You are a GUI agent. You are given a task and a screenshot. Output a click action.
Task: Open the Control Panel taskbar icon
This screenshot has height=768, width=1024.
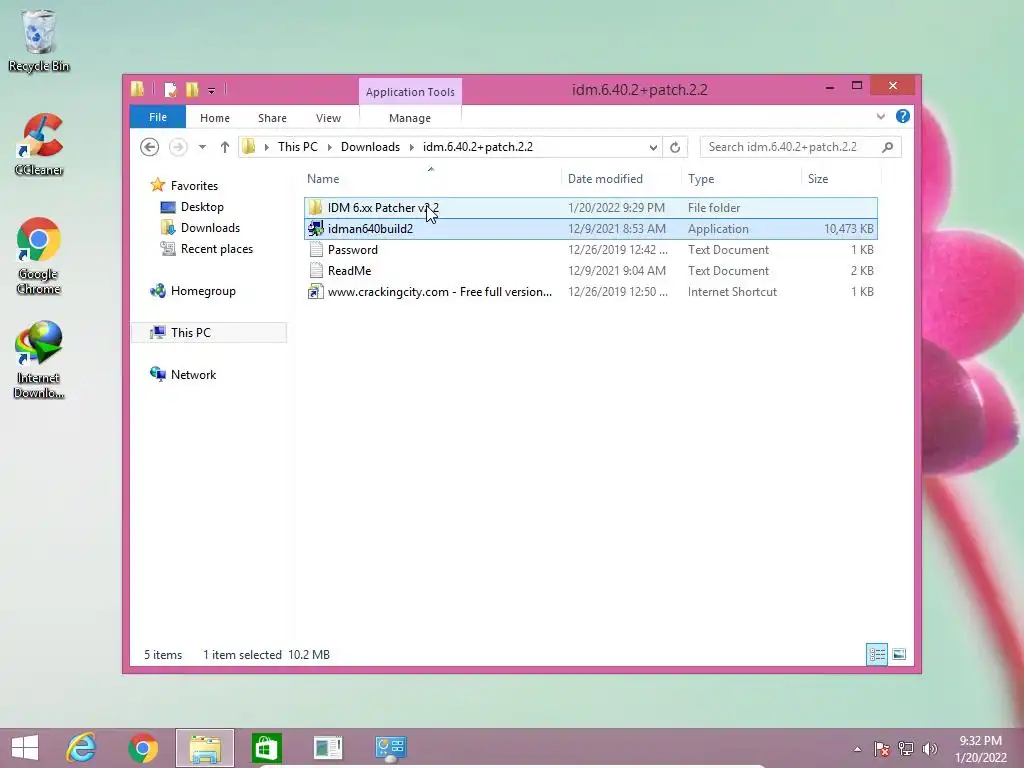pyautogui.click(x=391, y=748)
